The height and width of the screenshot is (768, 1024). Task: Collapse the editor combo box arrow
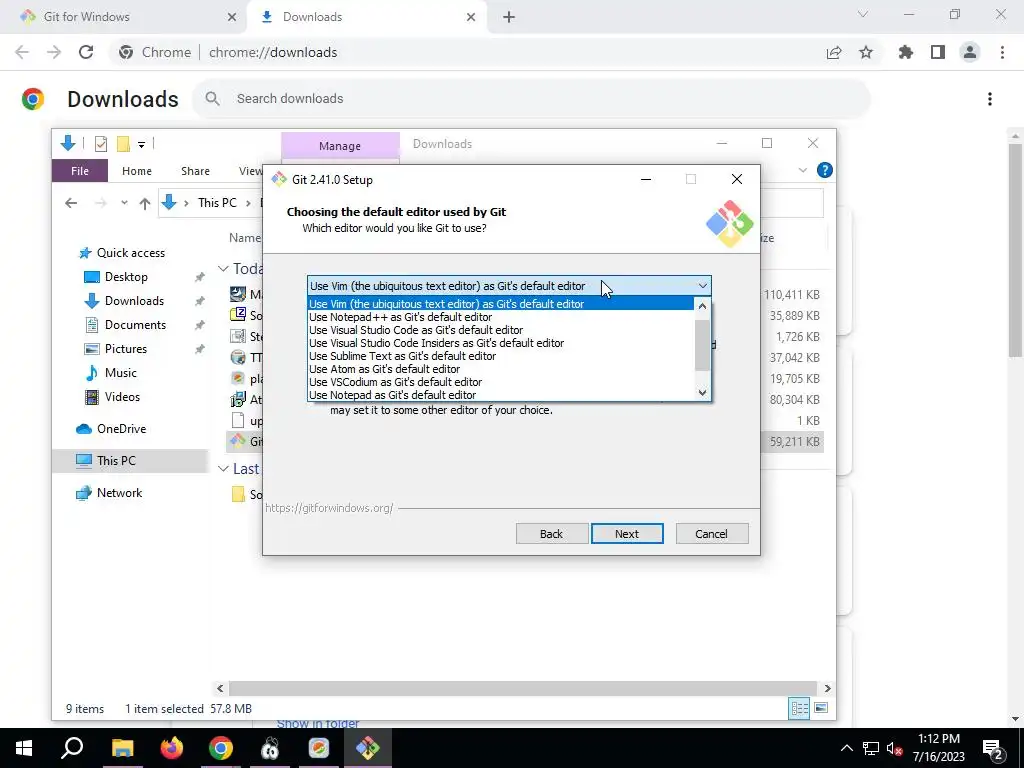pyautogui.click(x=703, y=286)
